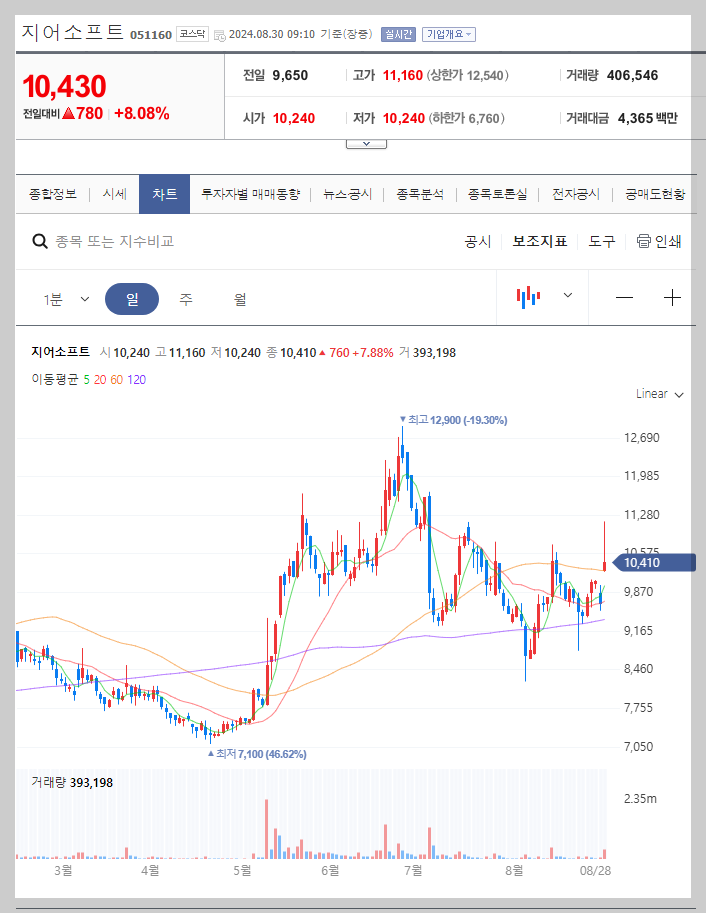Switch to the 종합정보 tab

(x=52, y=194)
